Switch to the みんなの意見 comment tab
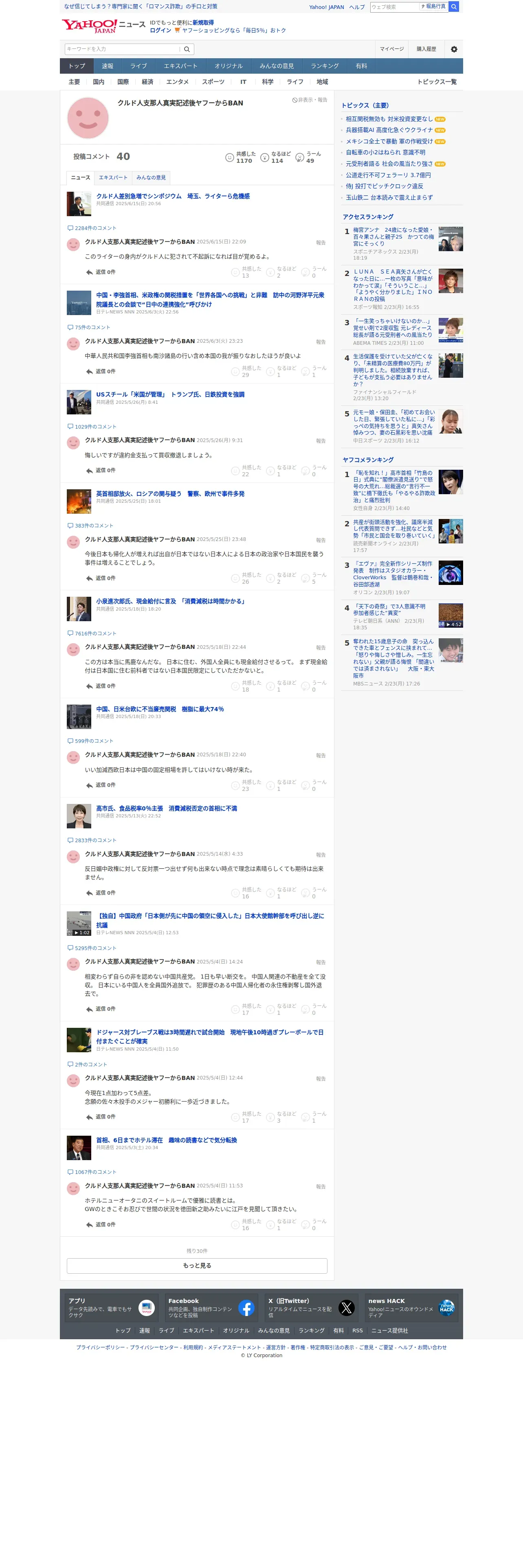Screen dimensions: 523x1568 (151, 178)
